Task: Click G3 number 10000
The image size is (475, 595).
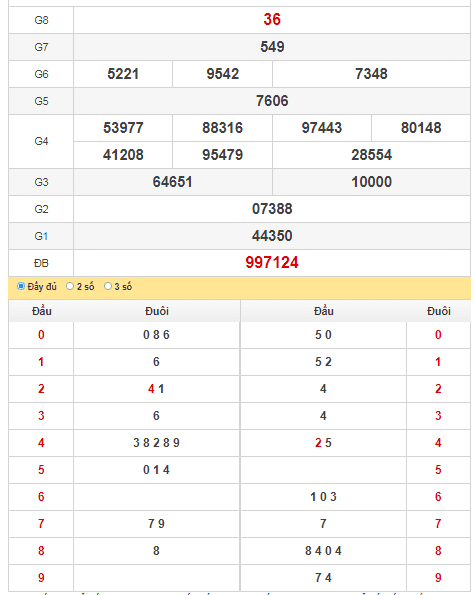Action: click(x=371, y=182)
